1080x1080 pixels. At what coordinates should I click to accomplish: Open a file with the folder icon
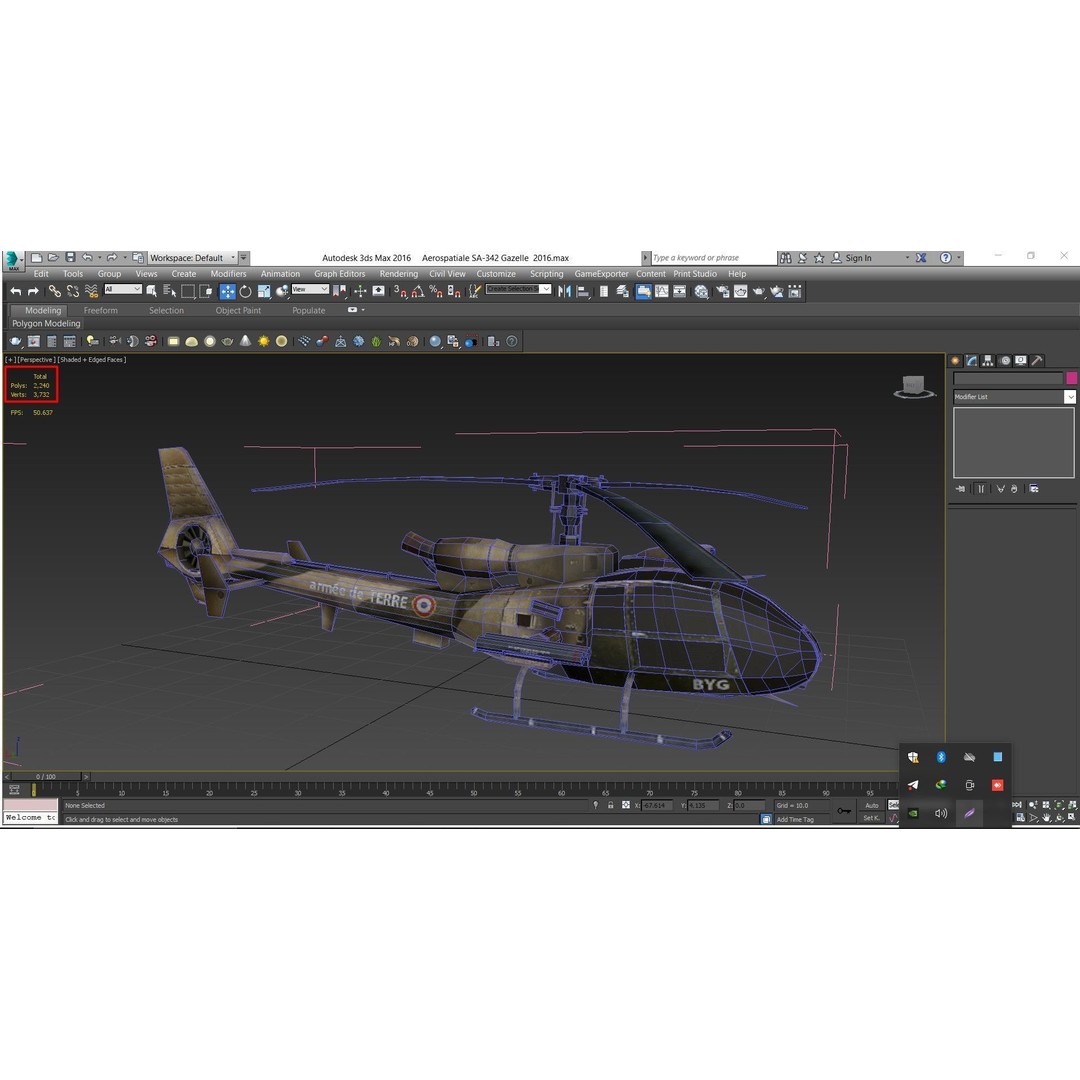[53, 258]
